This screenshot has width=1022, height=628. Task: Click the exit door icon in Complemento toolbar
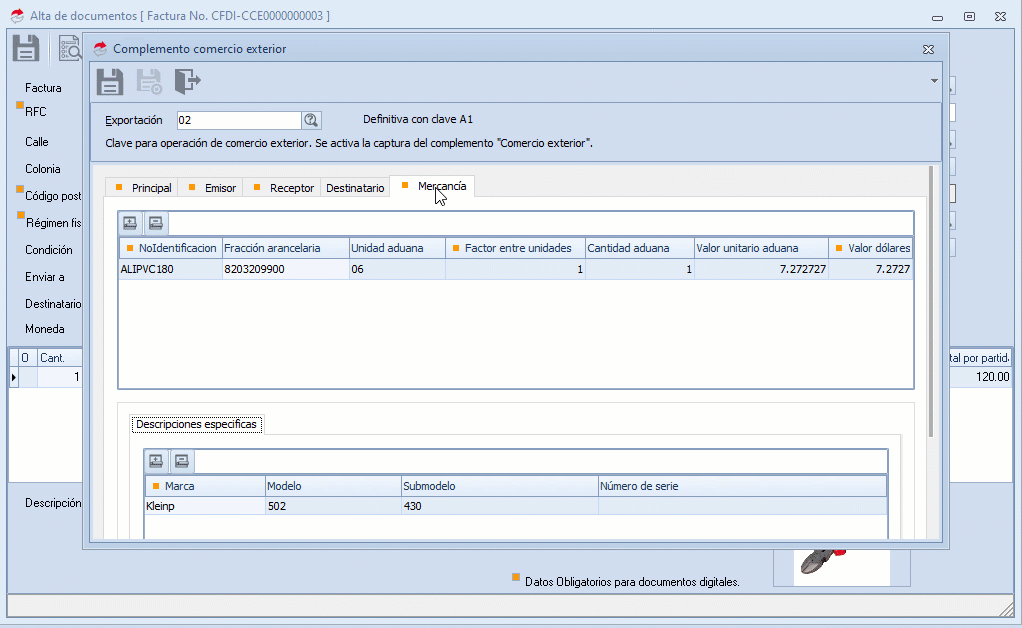click(x=187, y=82)
